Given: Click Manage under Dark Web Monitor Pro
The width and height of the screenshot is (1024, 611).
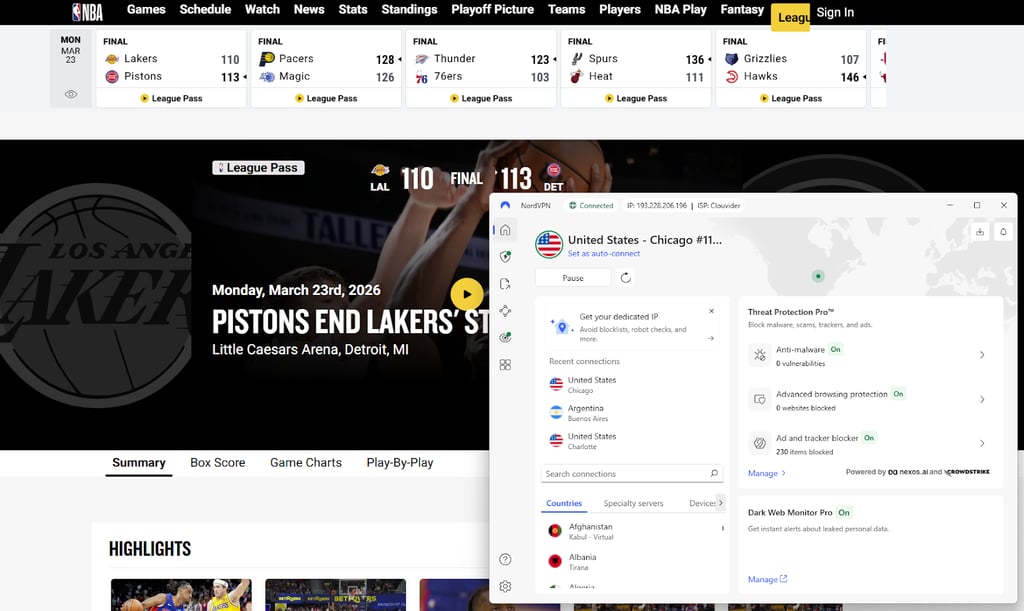Looking at the screenshot, I should (767, 579).
